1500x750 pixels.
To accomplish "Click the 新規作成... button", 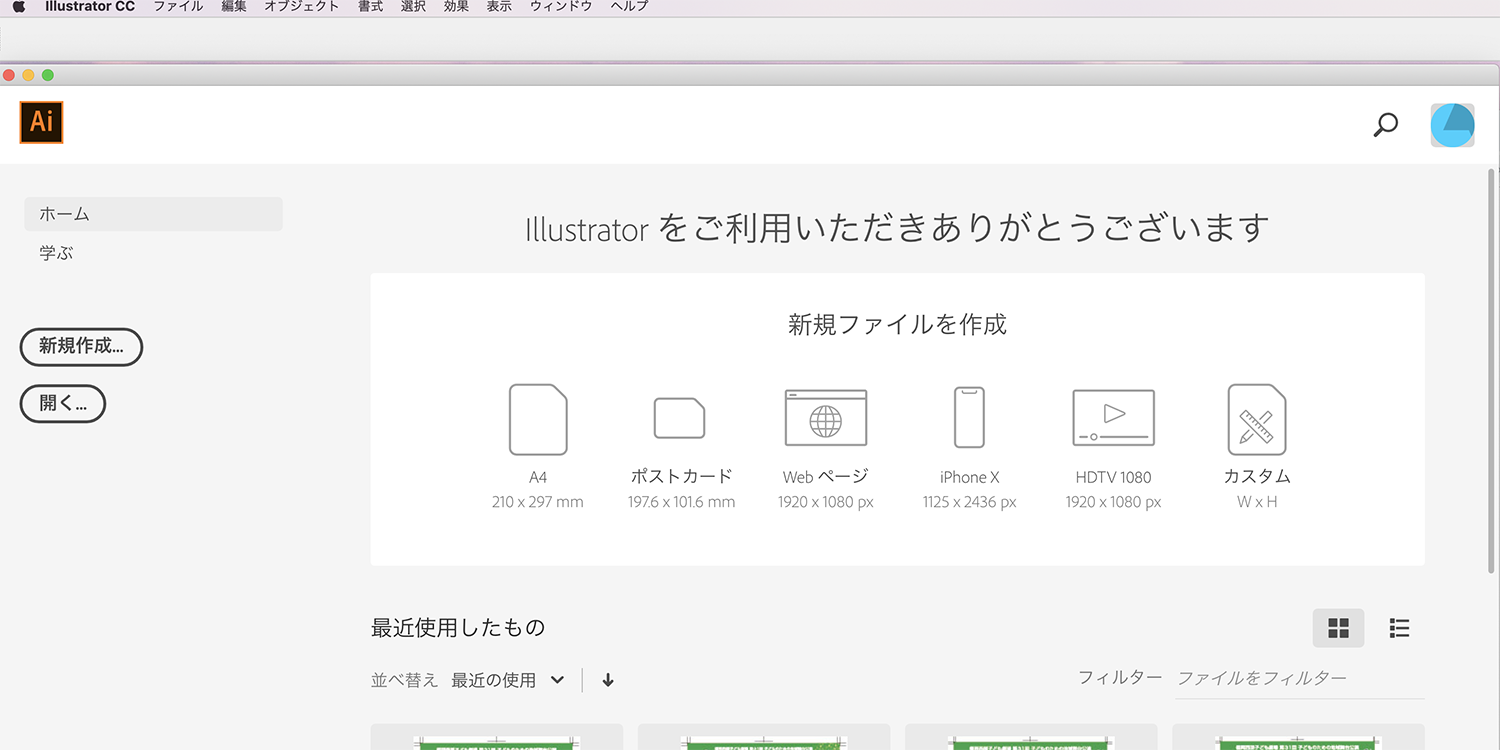I will [81, 347].
